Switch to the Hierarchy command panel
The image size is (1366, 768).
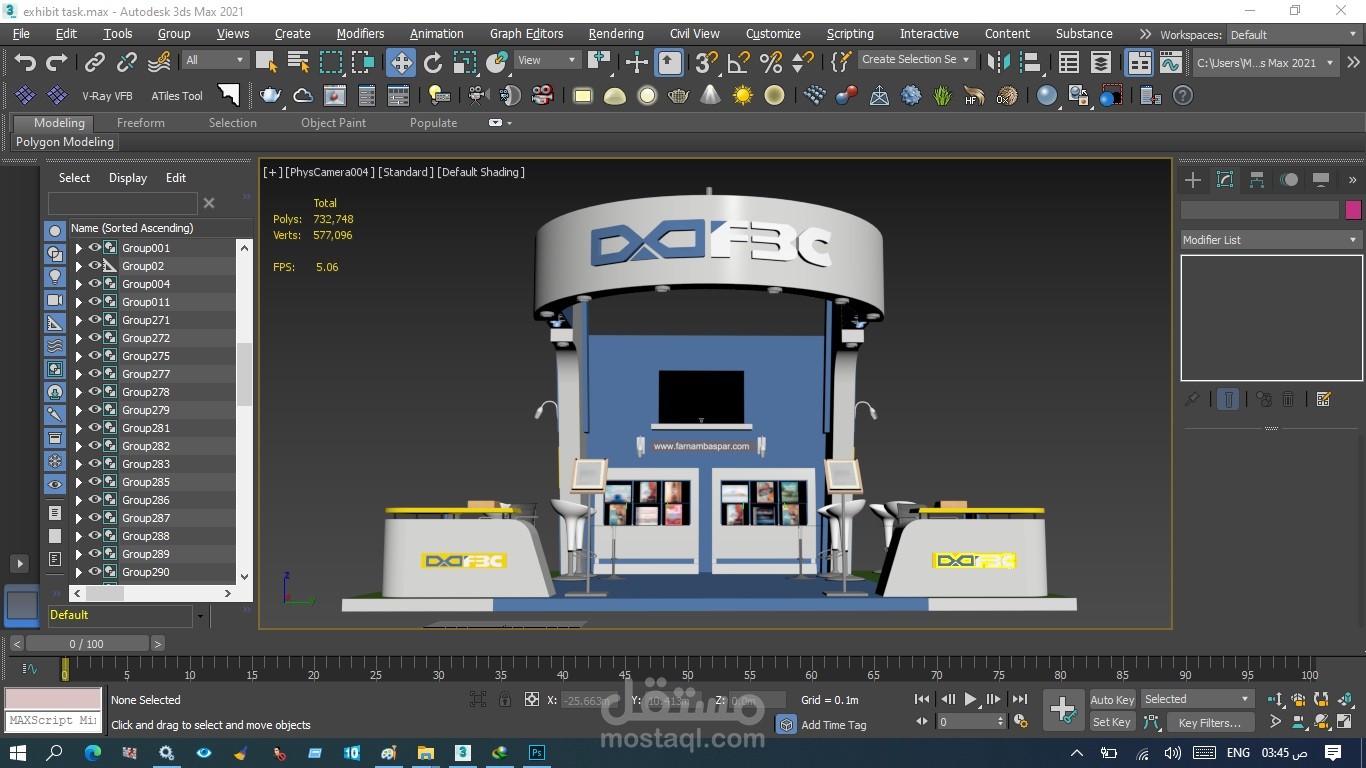(x=1257, y=180)
